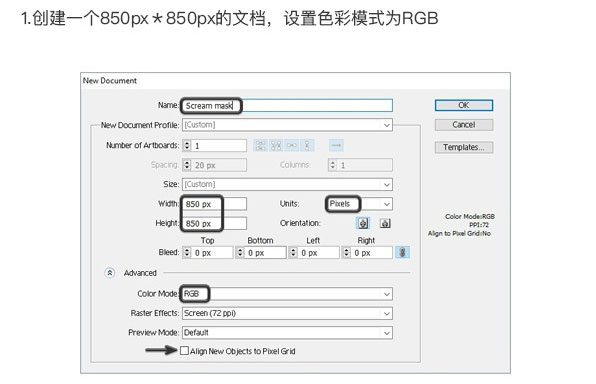
Task: Click the Change to Right-to-Left Layout arrow icon
Action: pos(336,145)
